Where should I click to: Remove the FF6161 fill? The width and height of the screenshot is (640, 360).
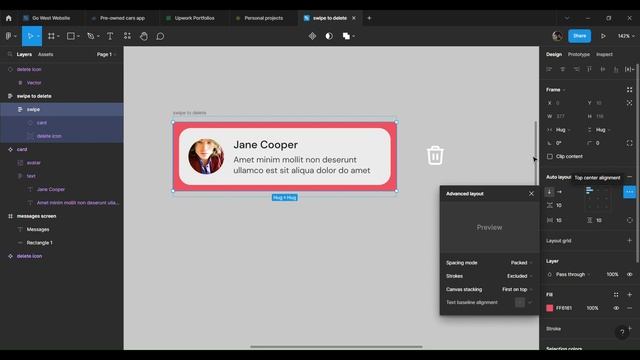[629, 308]
